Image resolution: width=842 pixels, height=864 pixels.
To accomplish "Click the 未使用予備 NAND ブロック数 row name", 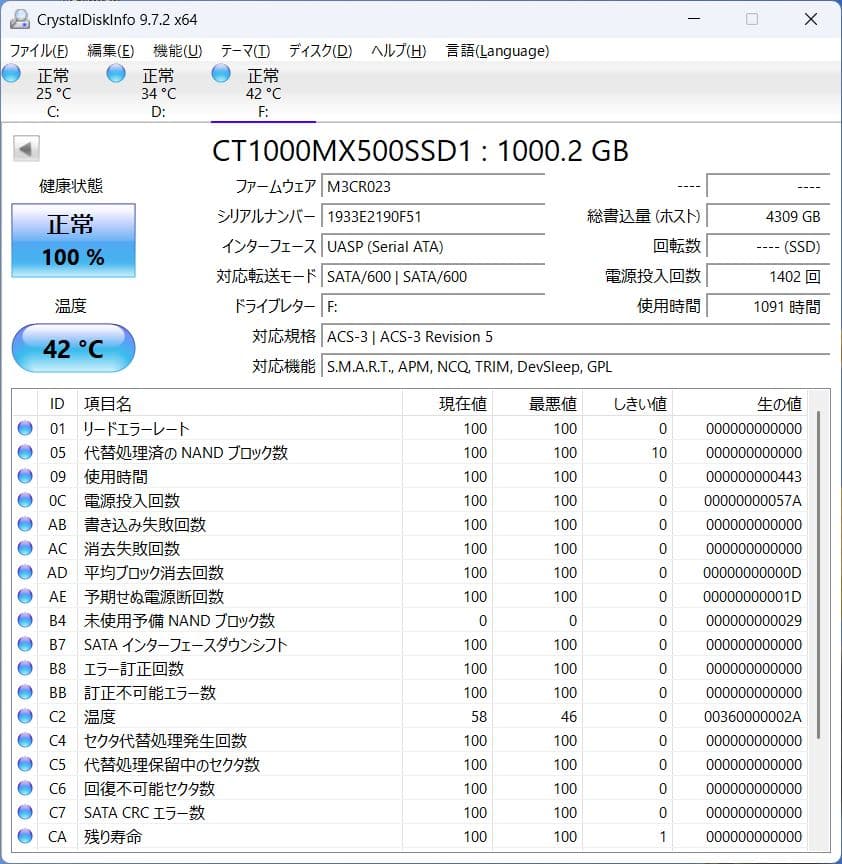I will pos(179,620).
